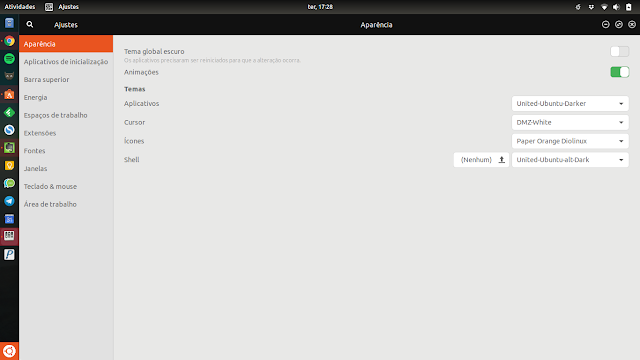Open Aplicativos theme dropdown United-Ubuntu-Darker

point(570,104)
